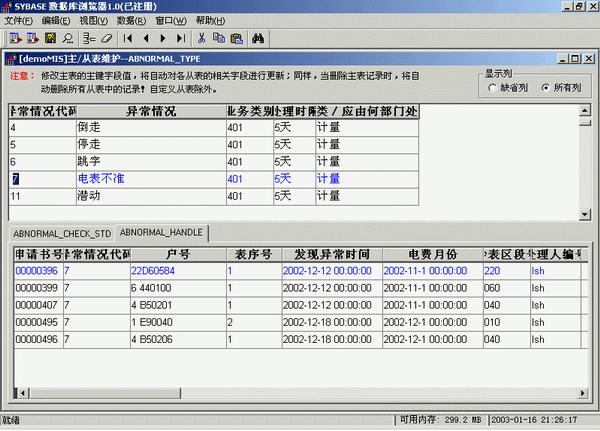
Task: Select the ABNORMAL_HANDLE tab
Action: pos(161,232)
